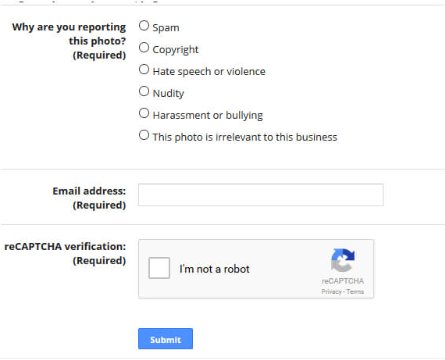Viewport: 445px width, 360px height.
Task: Click the Email address field label
Action: 89,191
